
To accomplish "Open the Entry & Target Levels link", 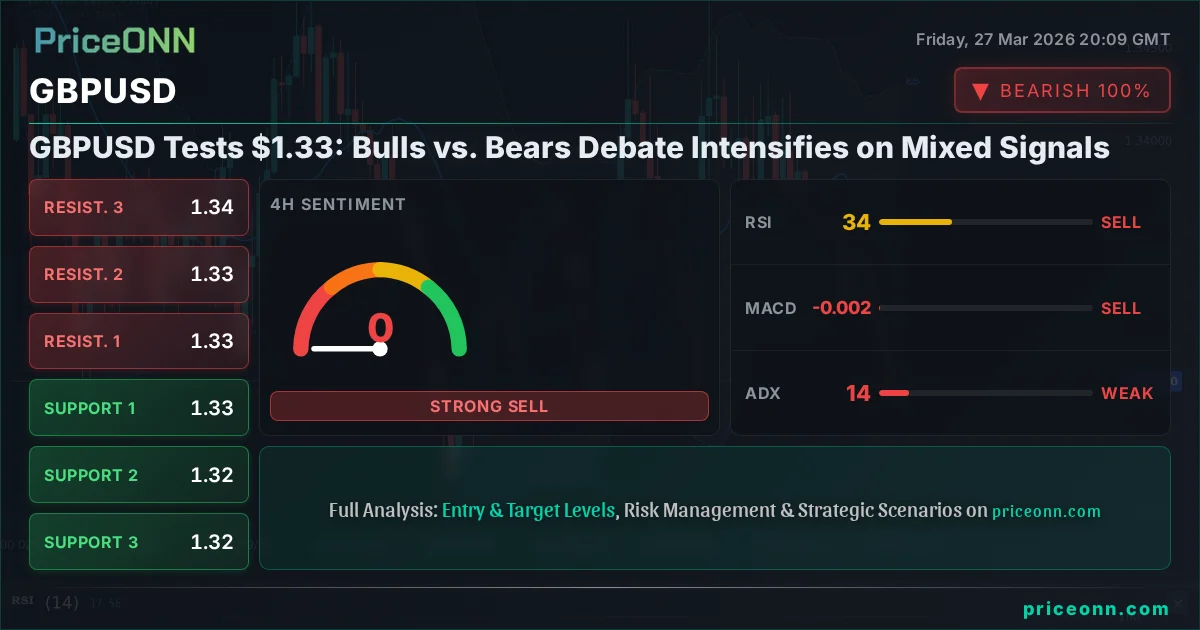I will [528, 510].
